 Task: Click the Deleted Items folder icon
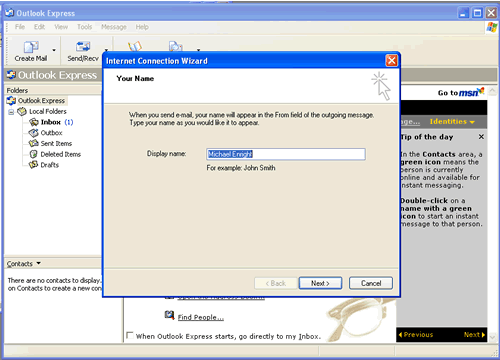pos(34,154)
